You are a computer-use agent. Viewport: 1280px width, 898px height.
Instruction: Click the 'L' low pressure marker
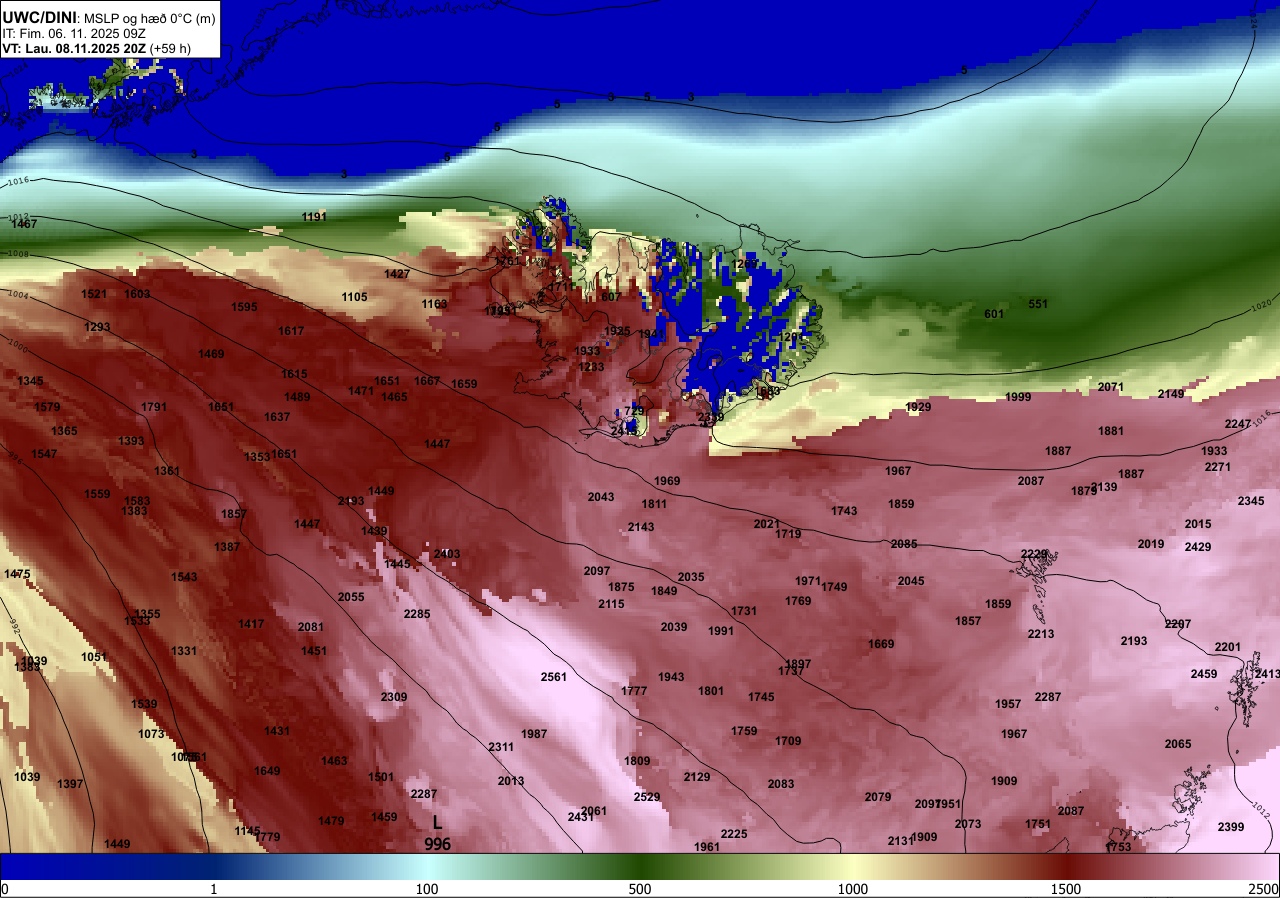coord(437,823)
